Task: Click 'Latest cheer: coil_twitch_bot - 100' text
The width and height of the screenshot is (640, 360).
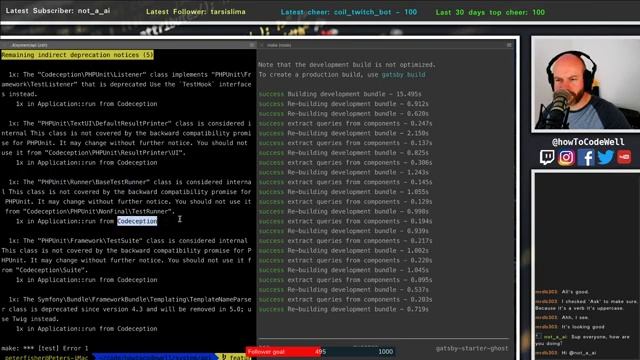Action: (349, 12)
